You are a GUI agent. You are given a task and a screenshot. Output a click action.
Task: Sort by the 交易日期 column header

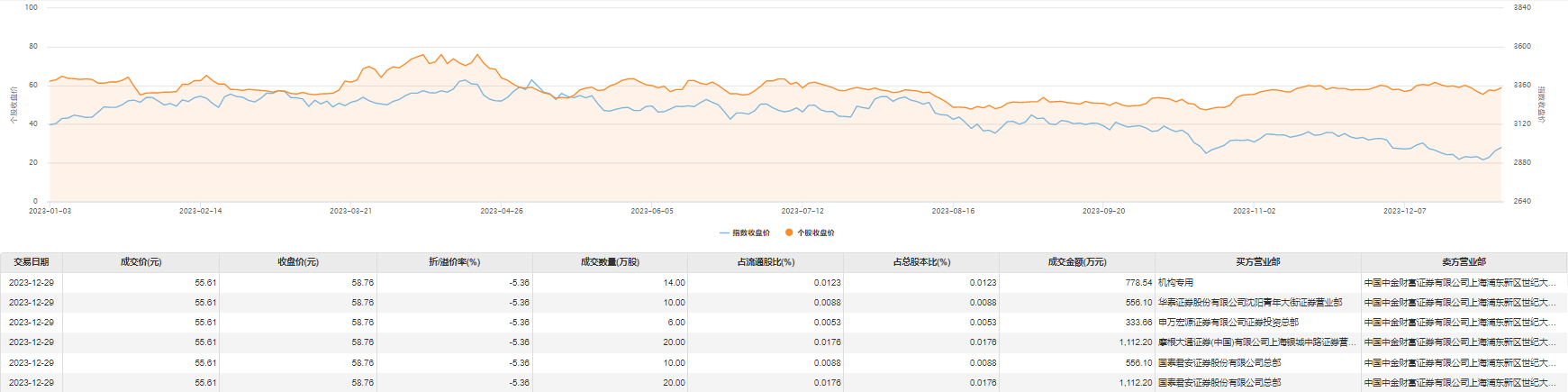pyautogui.click(x=32, y=262)
